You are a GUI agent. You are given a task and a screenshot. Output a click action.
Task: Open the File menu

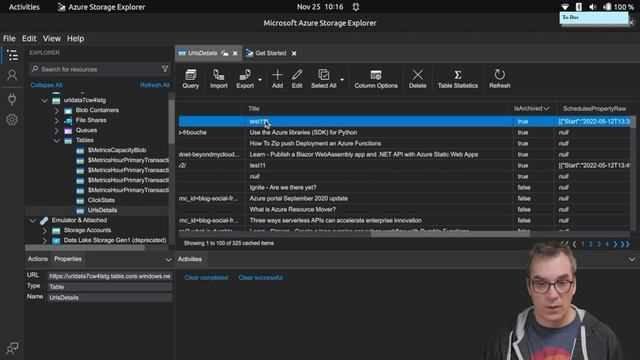point(9,38)
